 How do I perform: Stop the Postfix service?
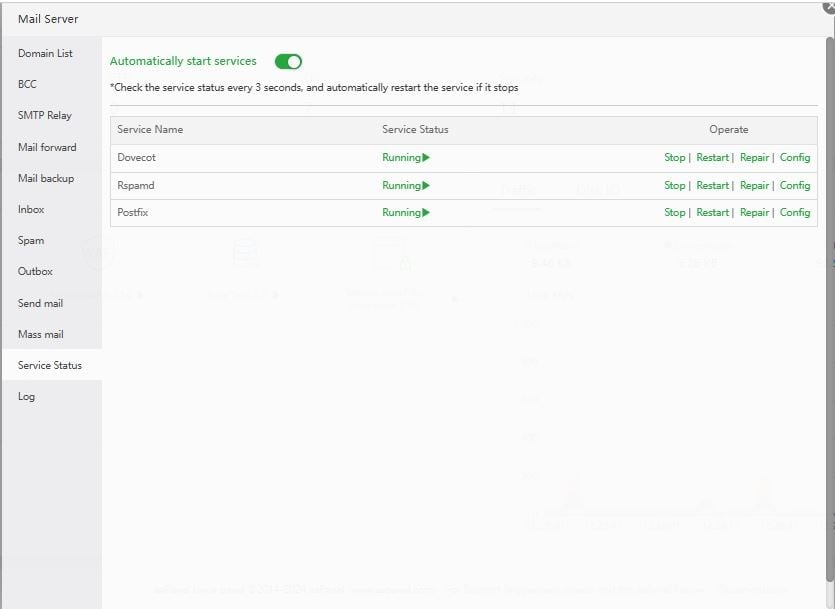675,212
